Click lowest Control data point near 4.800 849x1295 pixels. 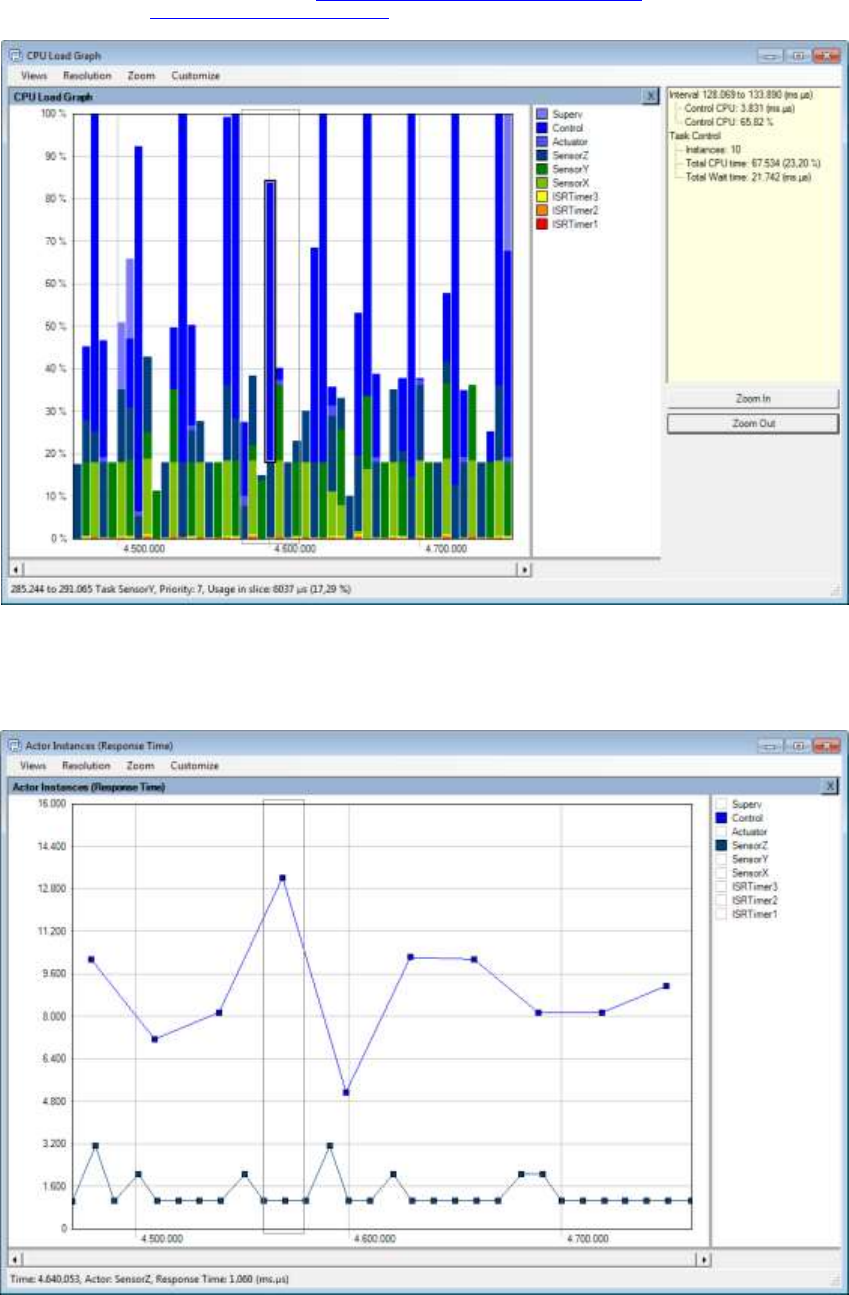click(x=345, y=1092)
